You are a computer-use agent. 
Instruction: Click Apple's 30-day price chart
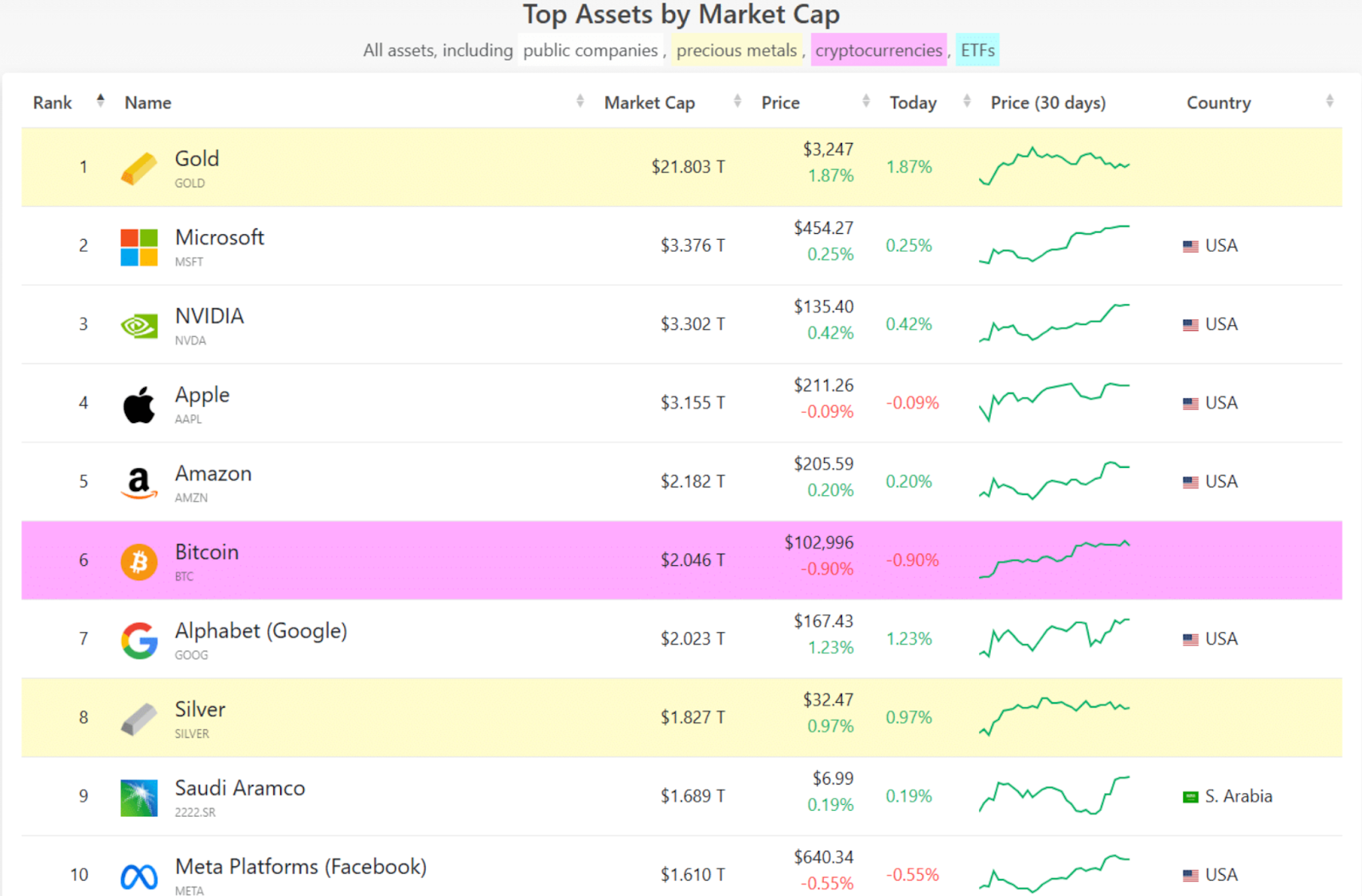tap(1054, 402)
